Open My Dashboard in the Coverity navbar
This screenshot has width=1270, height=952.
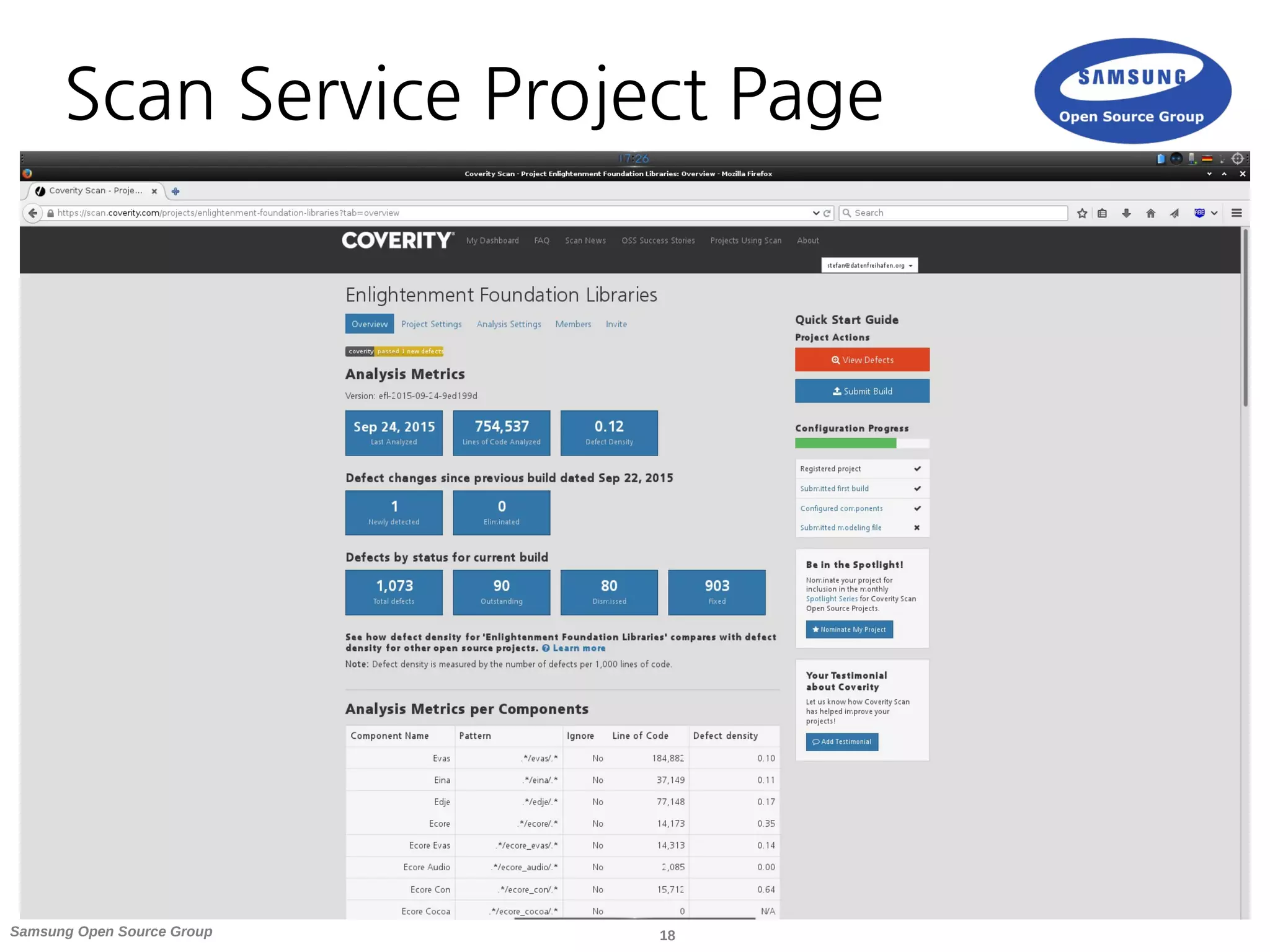(x=492, y=240)
